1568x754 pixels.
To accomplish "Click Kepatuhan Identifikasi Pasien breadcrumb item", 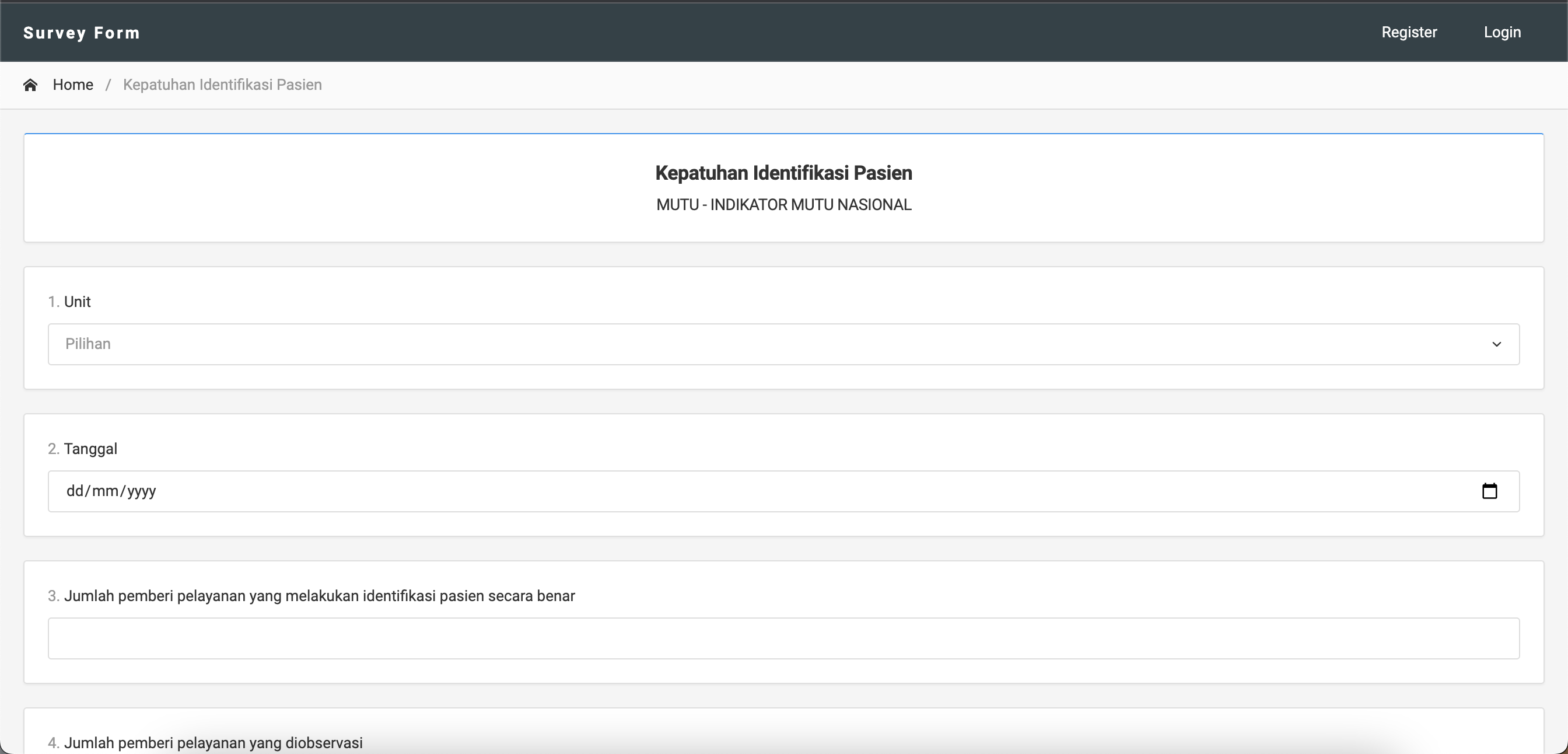I will [x=222, y=85].
